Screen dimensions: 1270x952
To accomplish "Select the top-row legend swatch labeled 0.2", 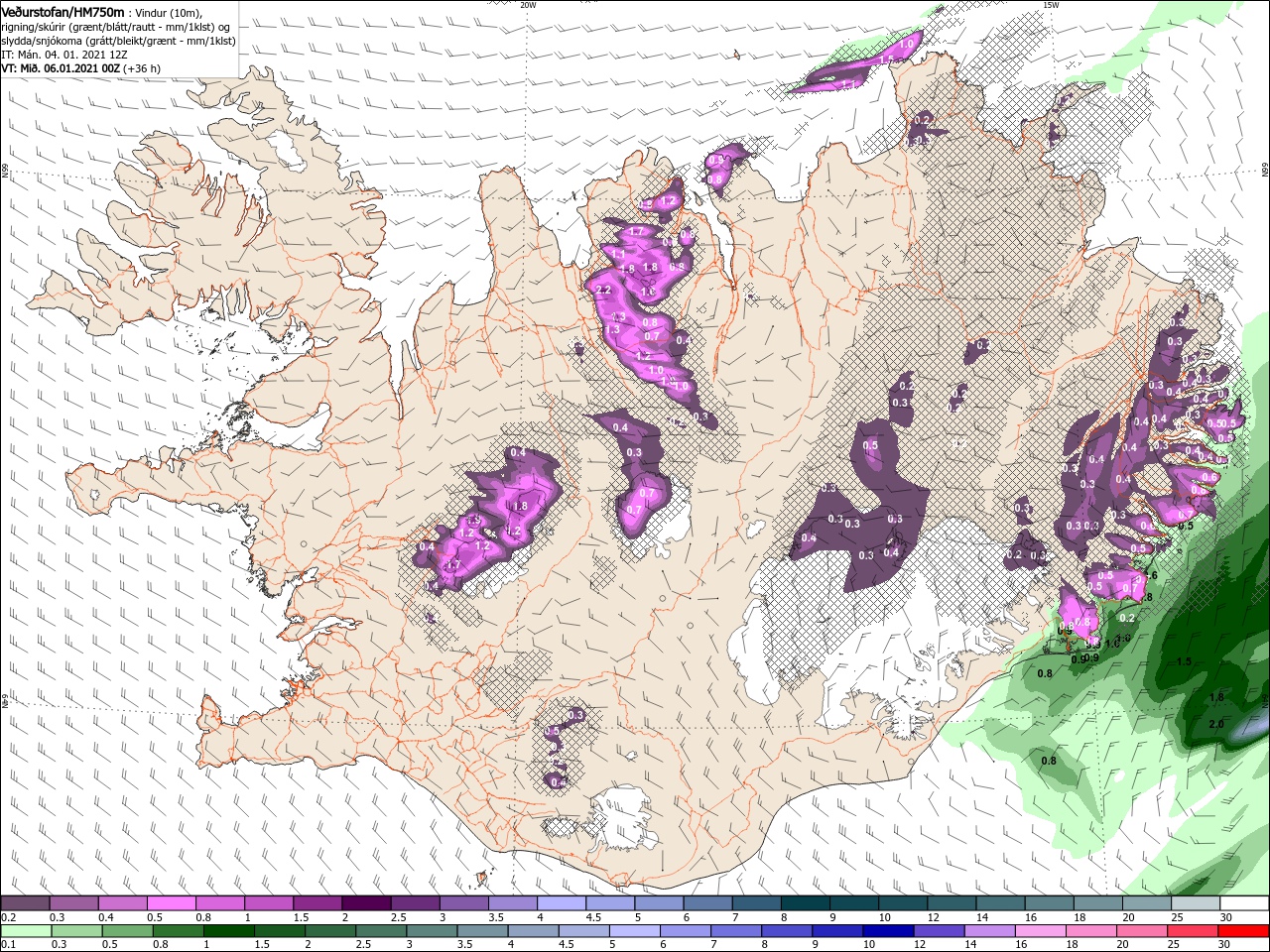I will click(x=25, y=903).
